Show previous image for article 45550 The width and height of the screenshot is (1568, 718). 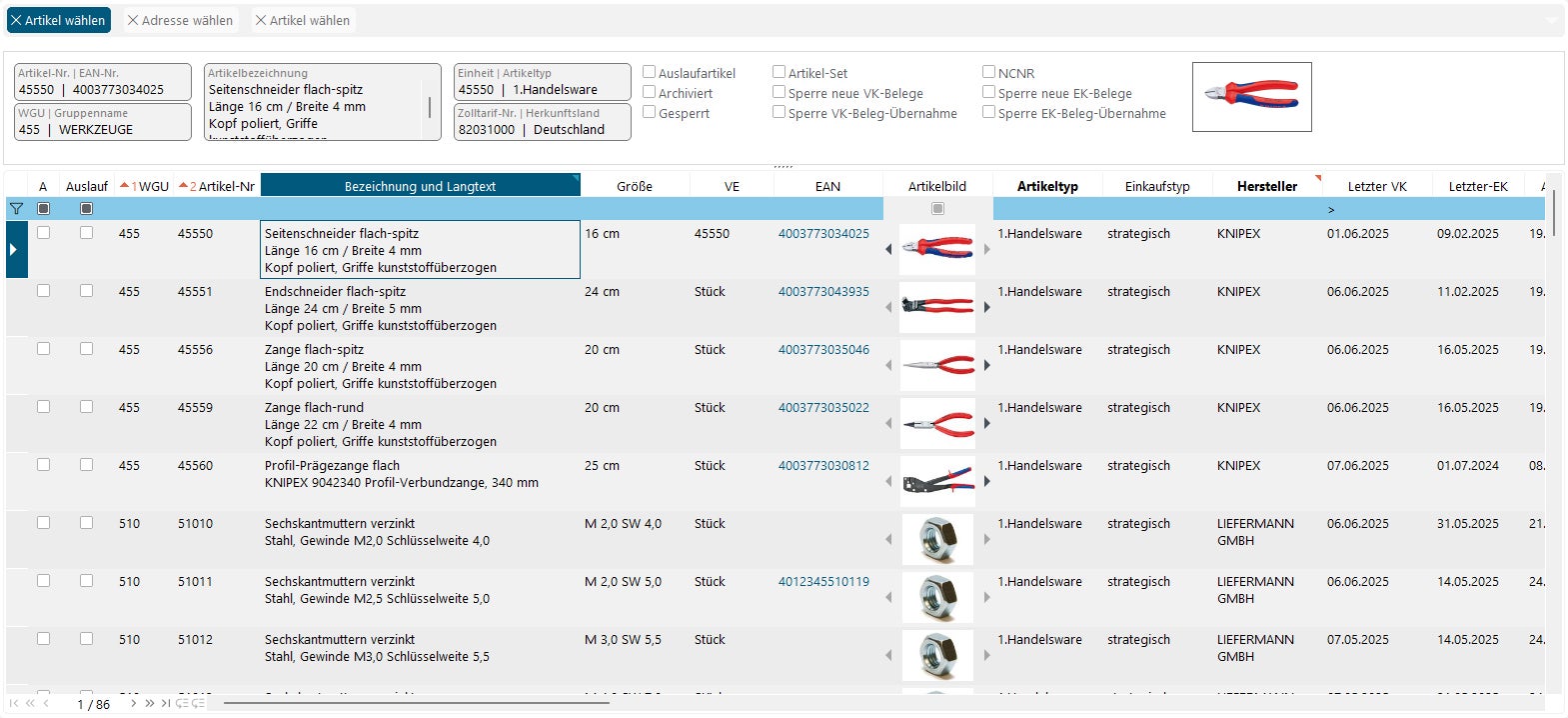(888, 249)
